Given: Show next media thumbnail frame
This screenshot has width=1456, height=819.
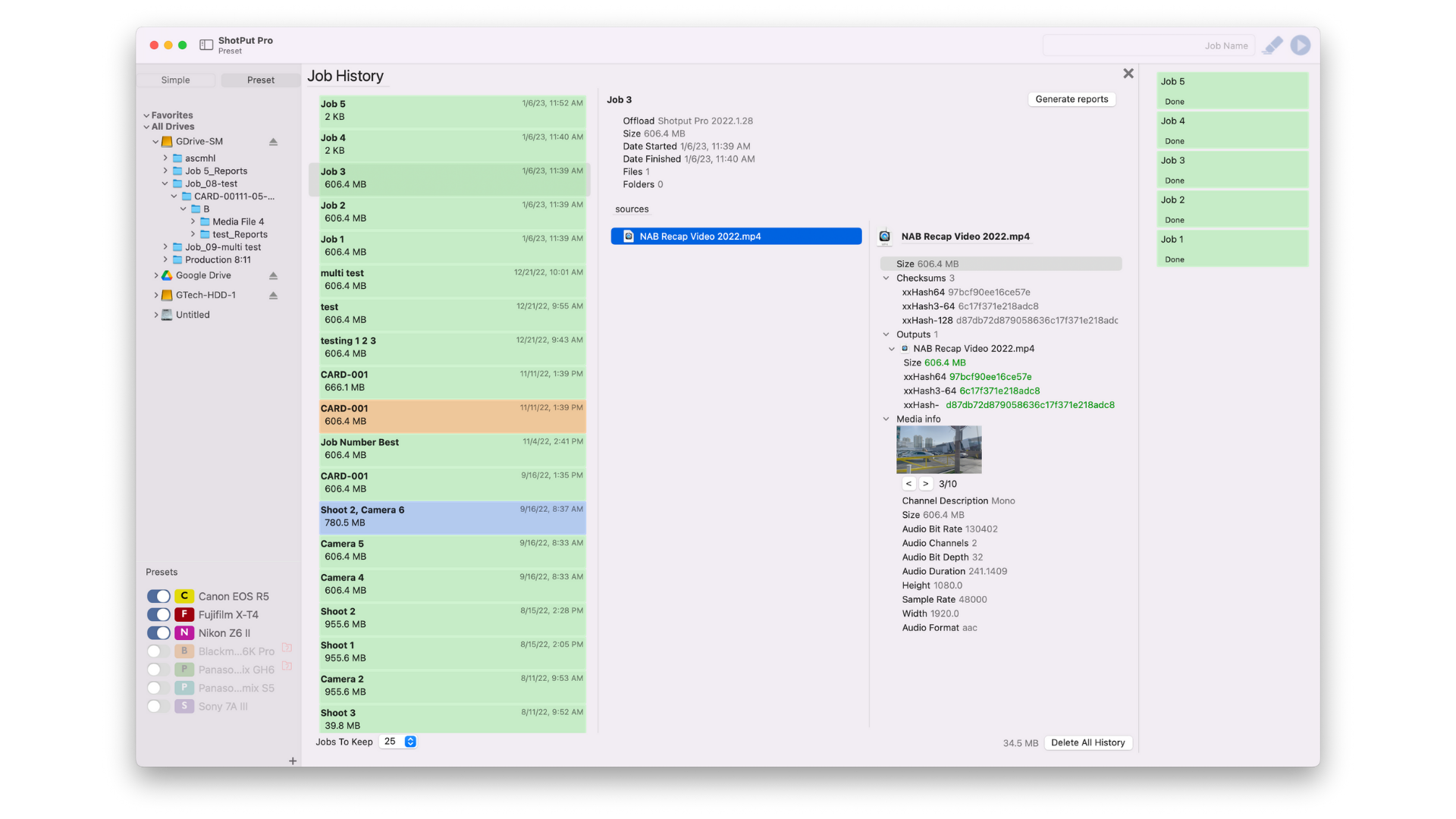Looking at the screenshot, I should point(925,484).
